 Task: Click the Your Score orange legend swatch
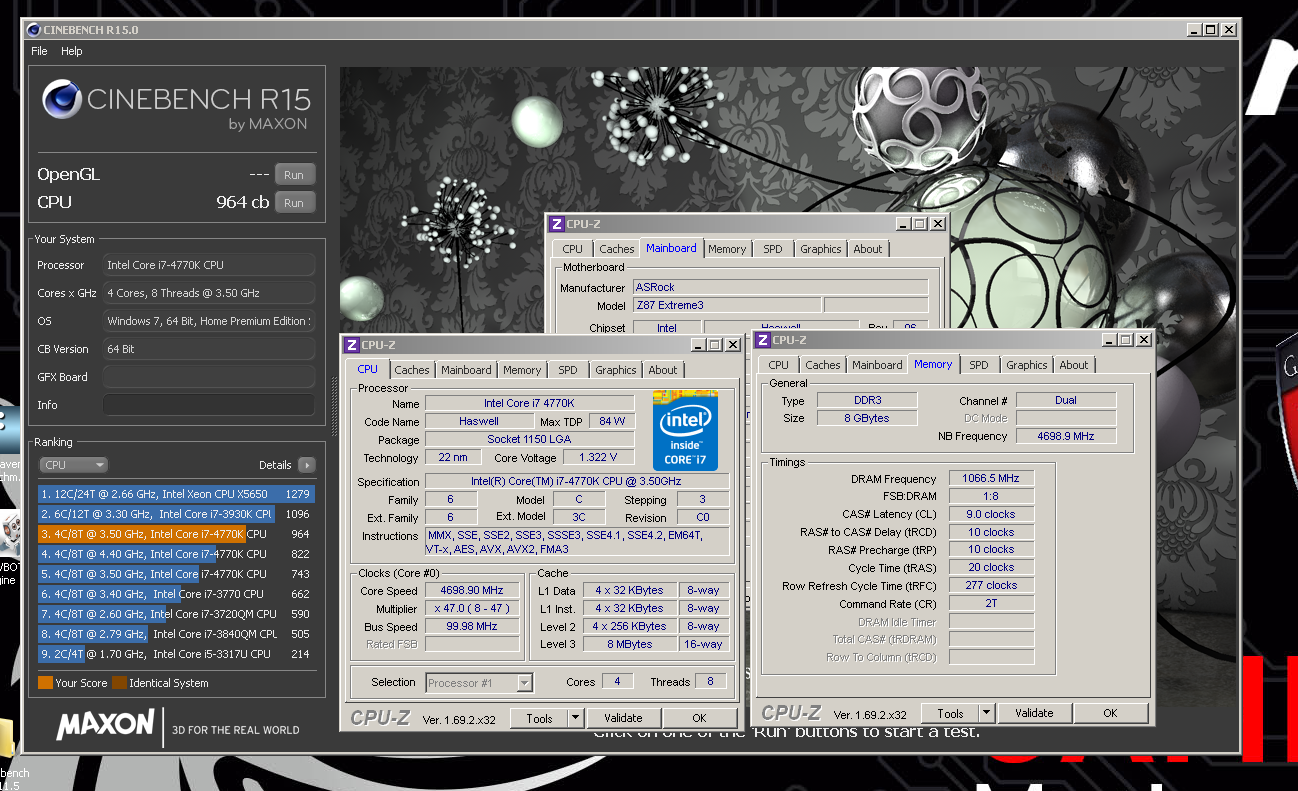pyautogui.click(x=45, y=683)
